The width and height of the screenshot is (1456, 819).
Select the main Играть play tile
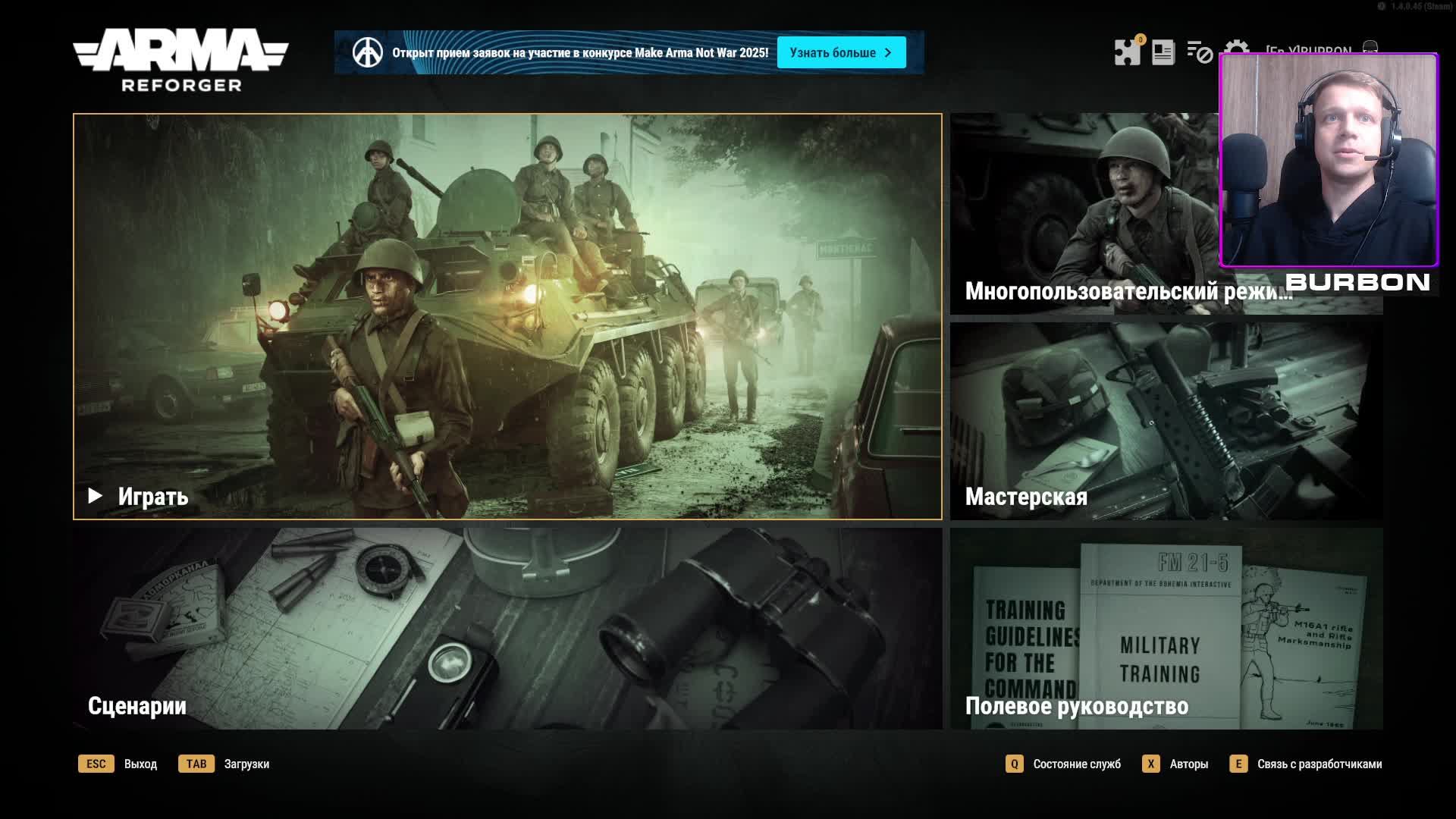click(x=507, y=316)
